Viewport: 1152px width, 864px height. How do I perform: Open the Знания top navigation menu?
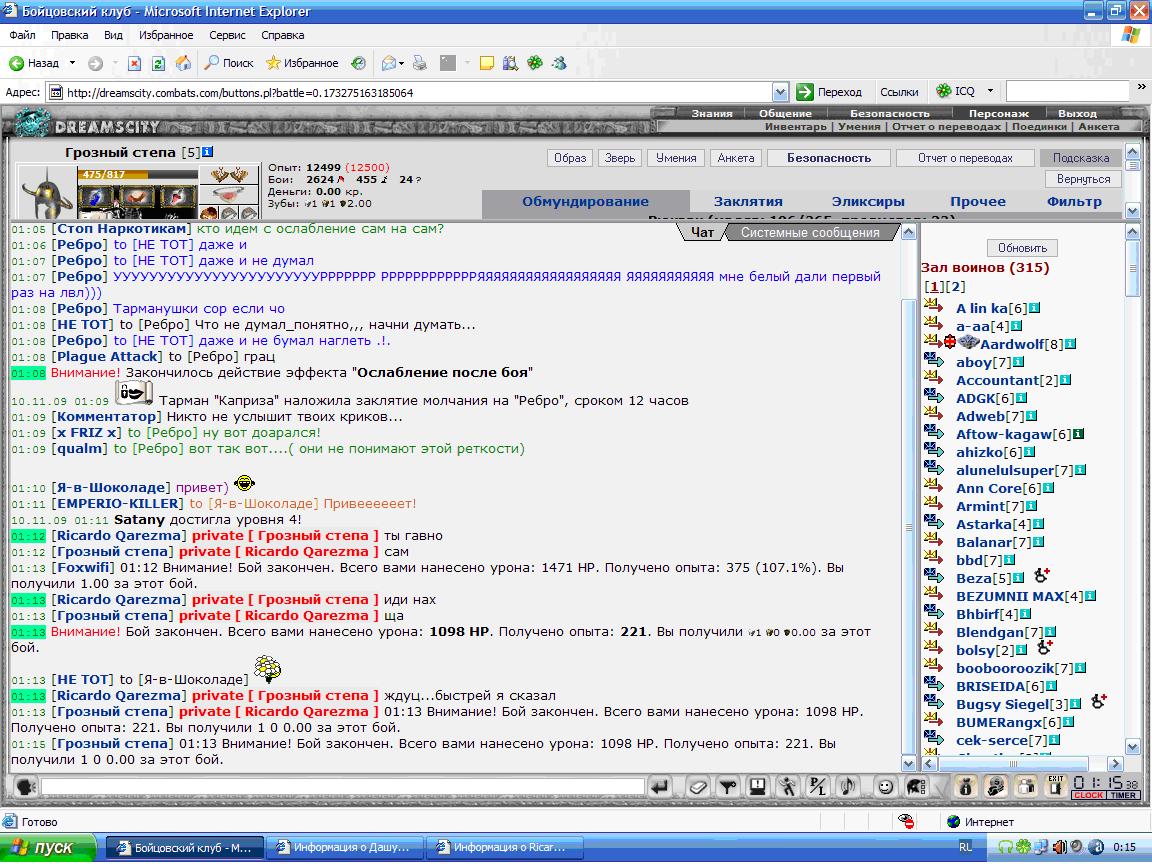coord(712,113)
